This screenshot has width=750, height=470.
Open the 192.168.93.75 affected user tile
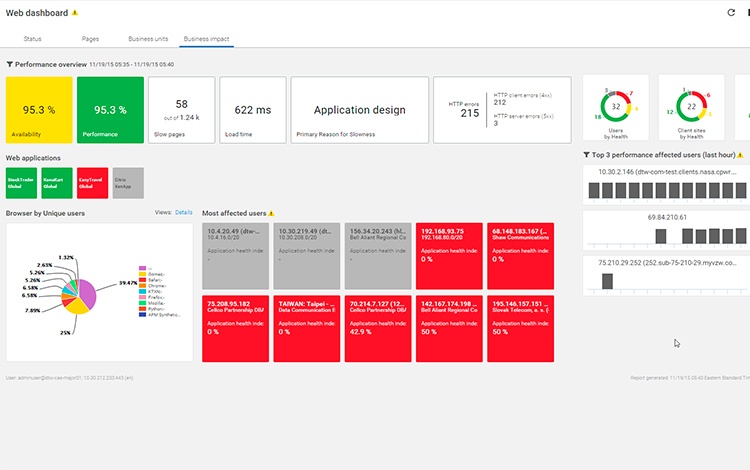coord(449,256)
